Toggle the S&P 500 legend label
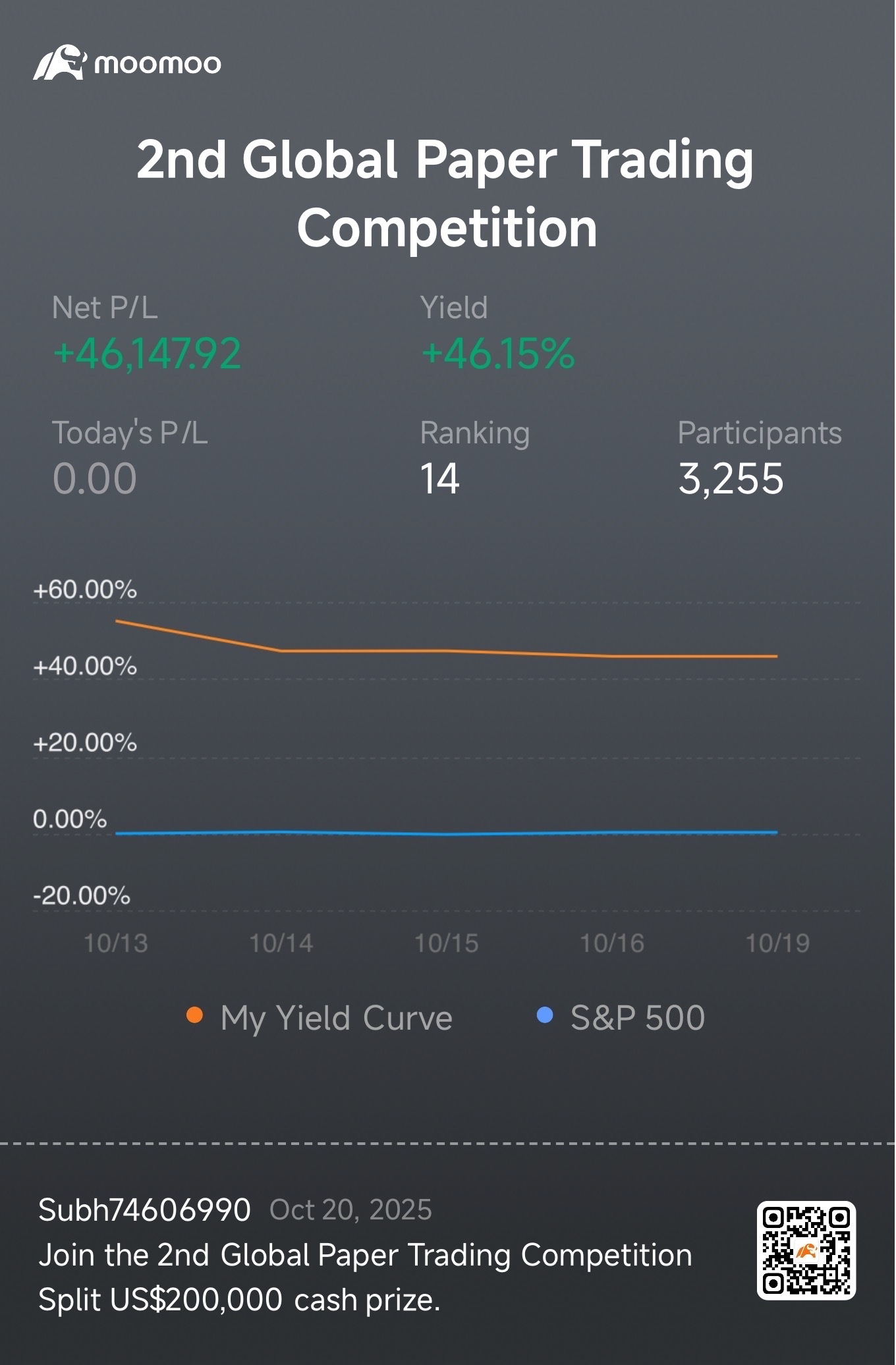896x1365 pixels. [637, 1018]
